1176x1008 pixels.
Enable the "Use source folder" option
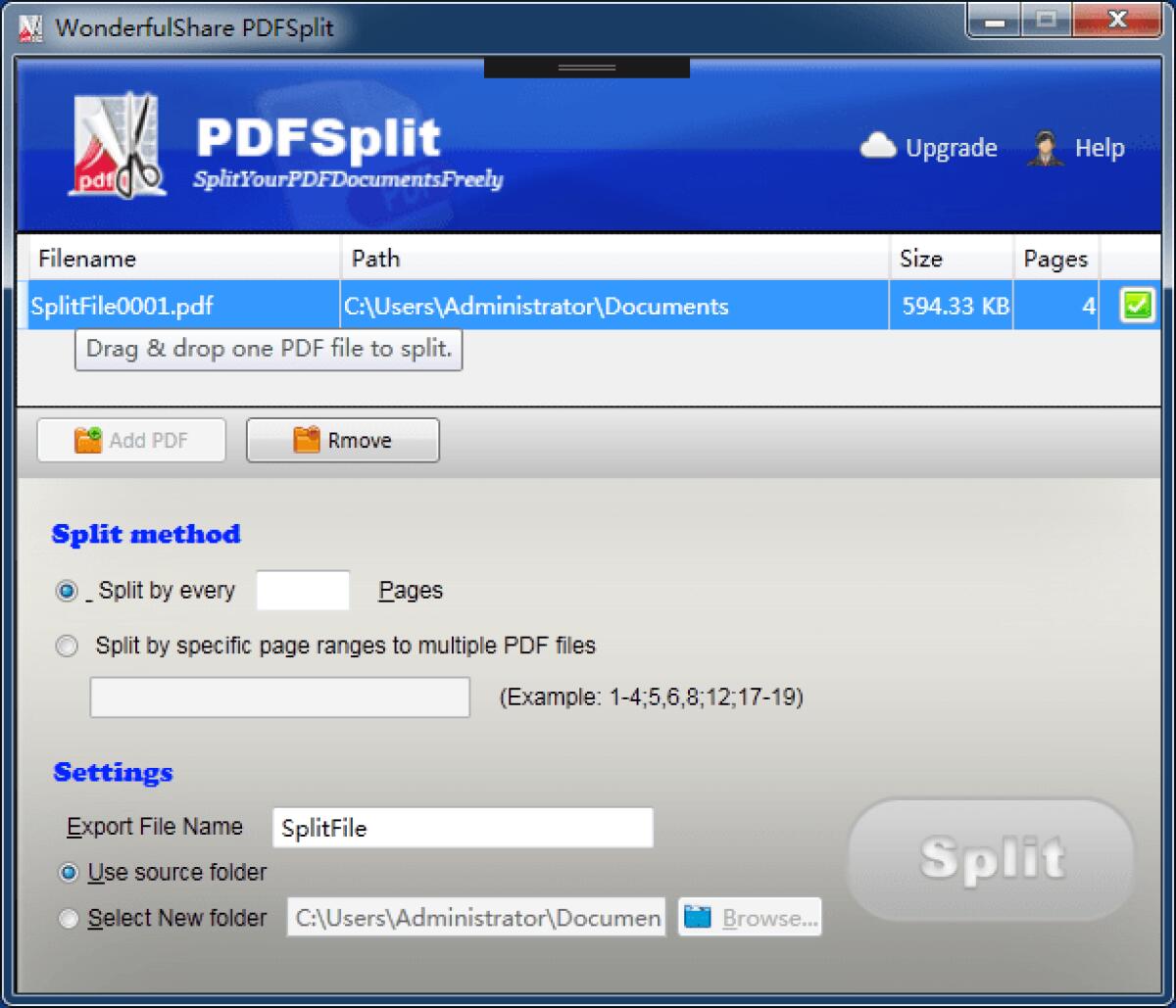[x=66, y=873]
